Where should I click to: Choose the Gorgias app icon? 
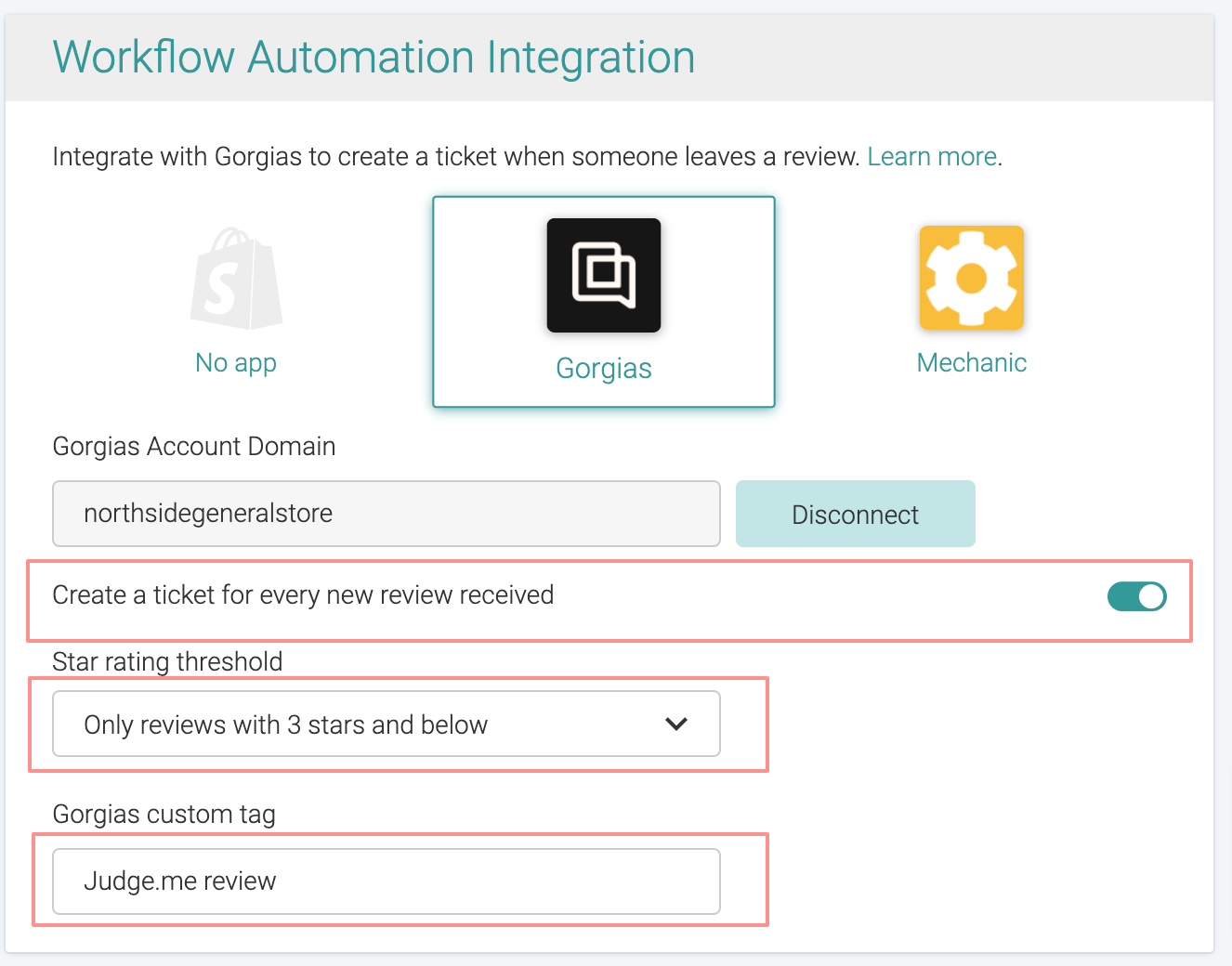(604, 275)
